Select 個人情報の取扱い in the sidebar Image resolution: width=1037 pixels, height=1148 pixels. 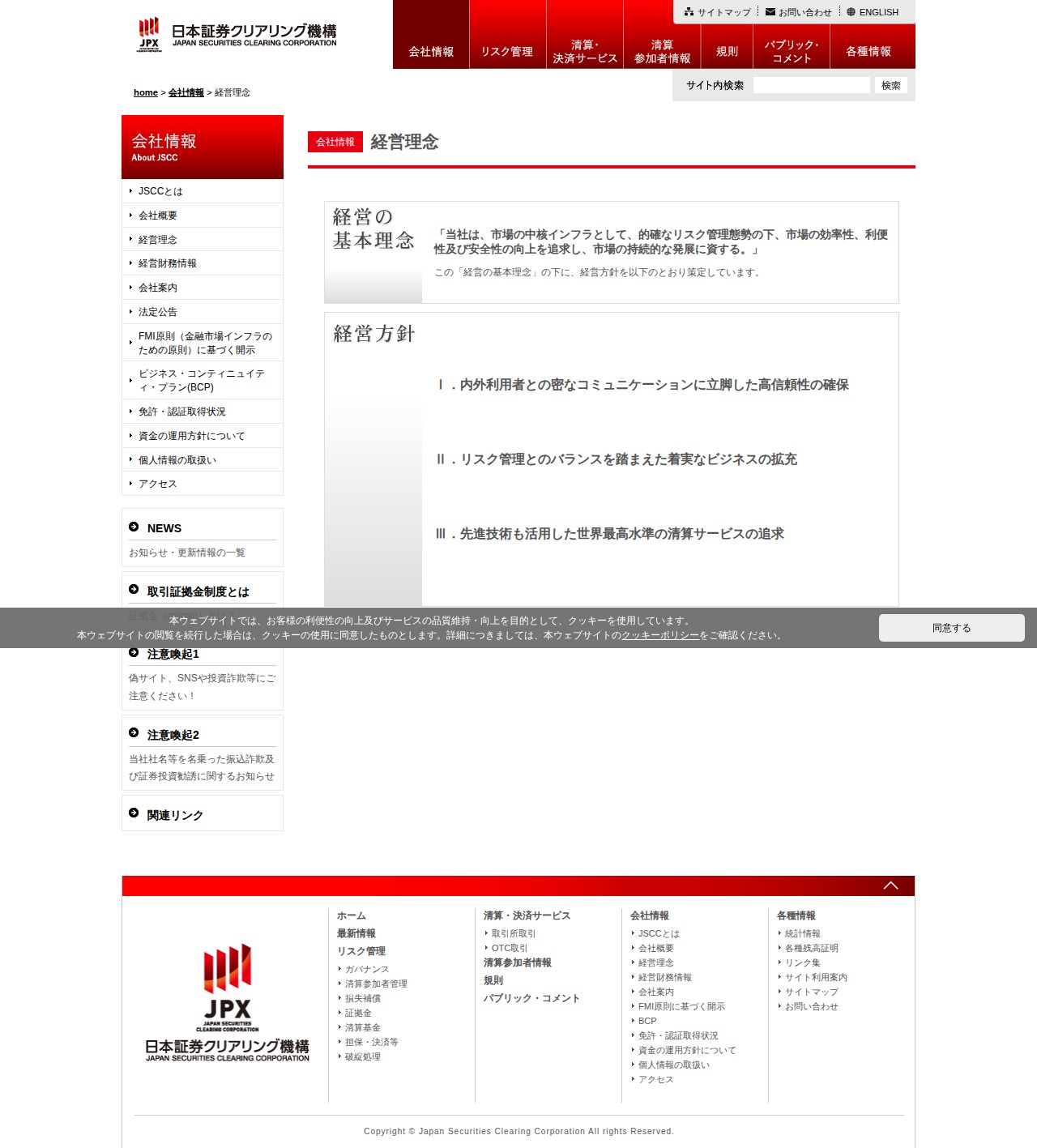(203, 460)
